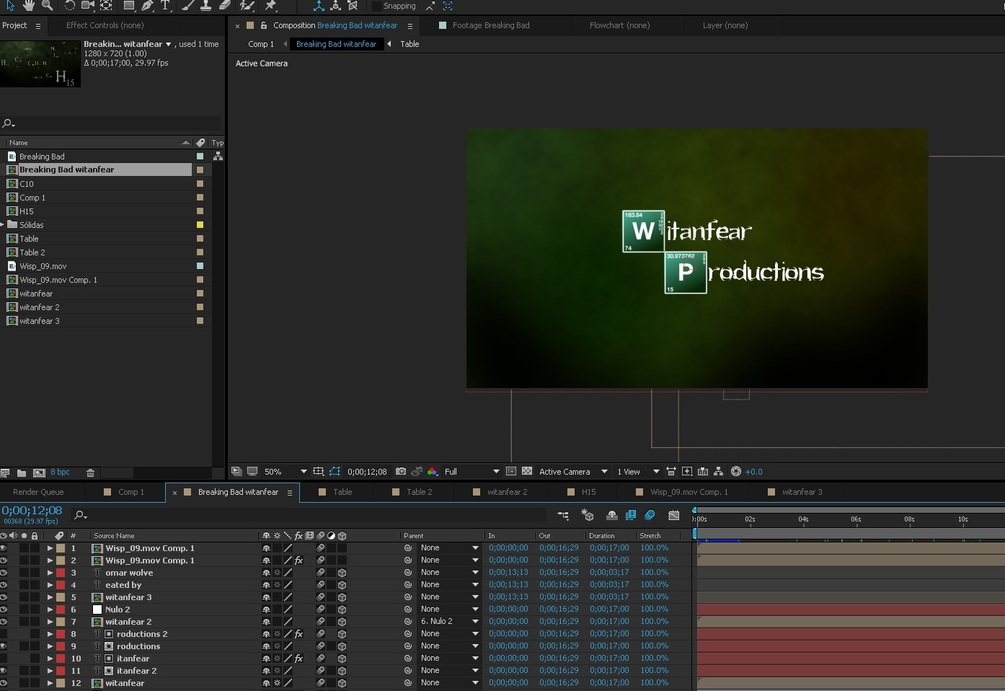Open Show Channel and color management icon
Viewport: 1005px width, 691px height.
click(433, 471)
